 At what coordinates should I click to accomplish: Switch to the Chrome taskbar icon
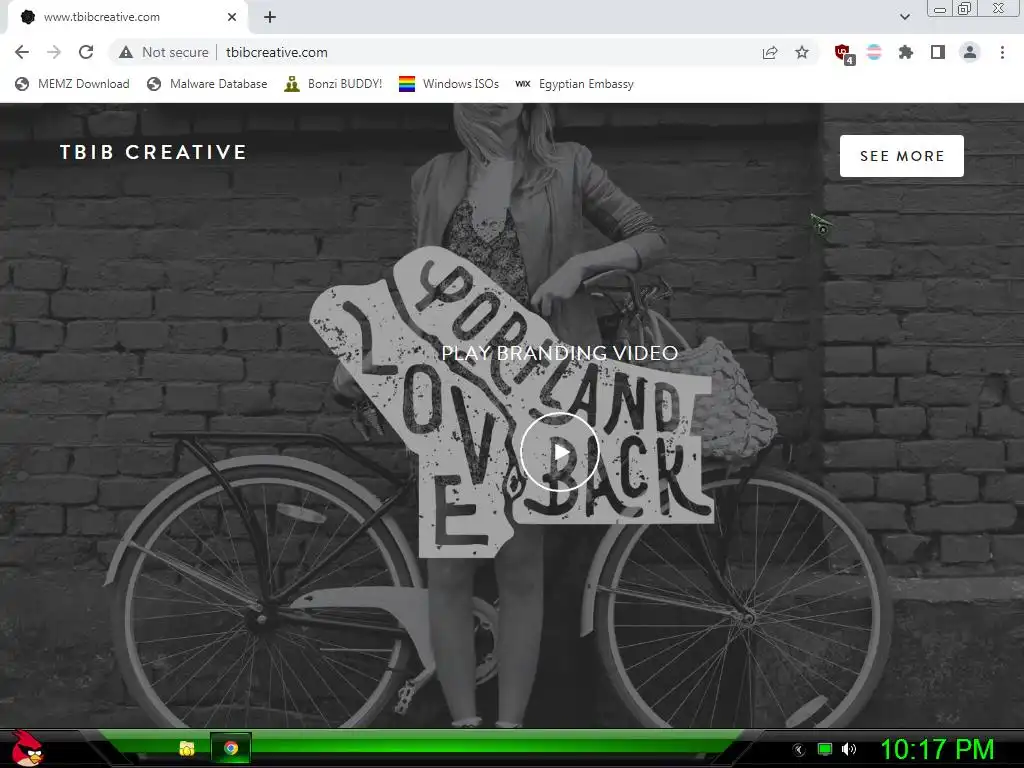231,748
